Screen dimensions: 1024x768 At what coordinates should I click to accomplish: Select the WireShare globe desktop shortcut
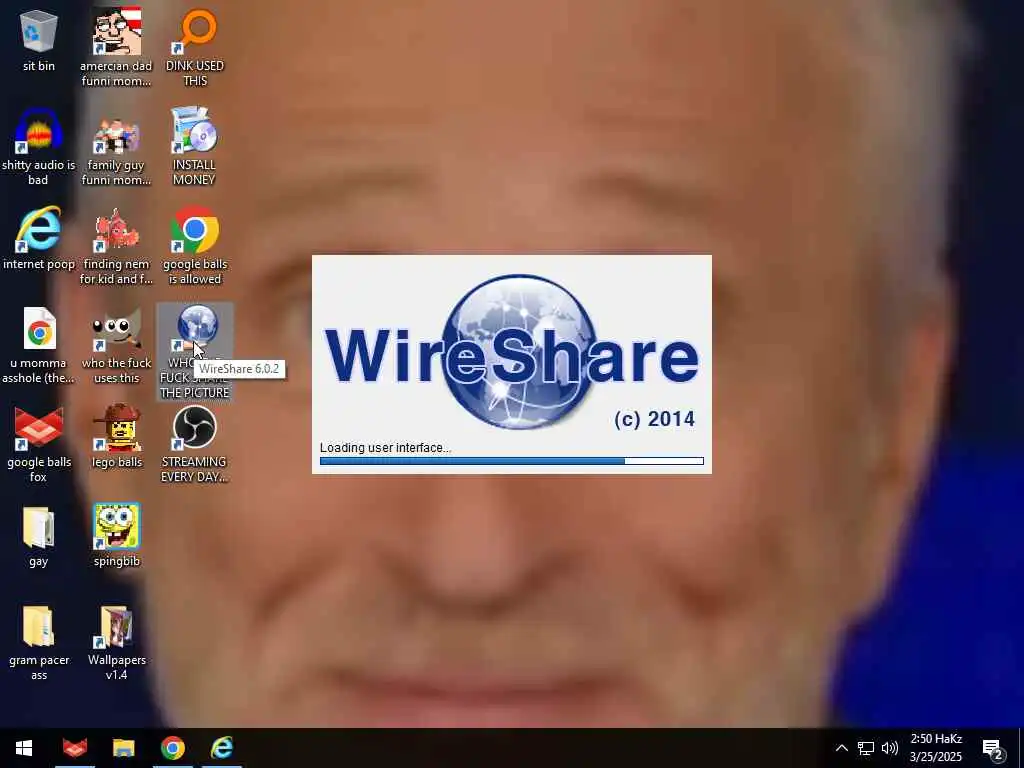pyautogui.click(x=195, y=351)
